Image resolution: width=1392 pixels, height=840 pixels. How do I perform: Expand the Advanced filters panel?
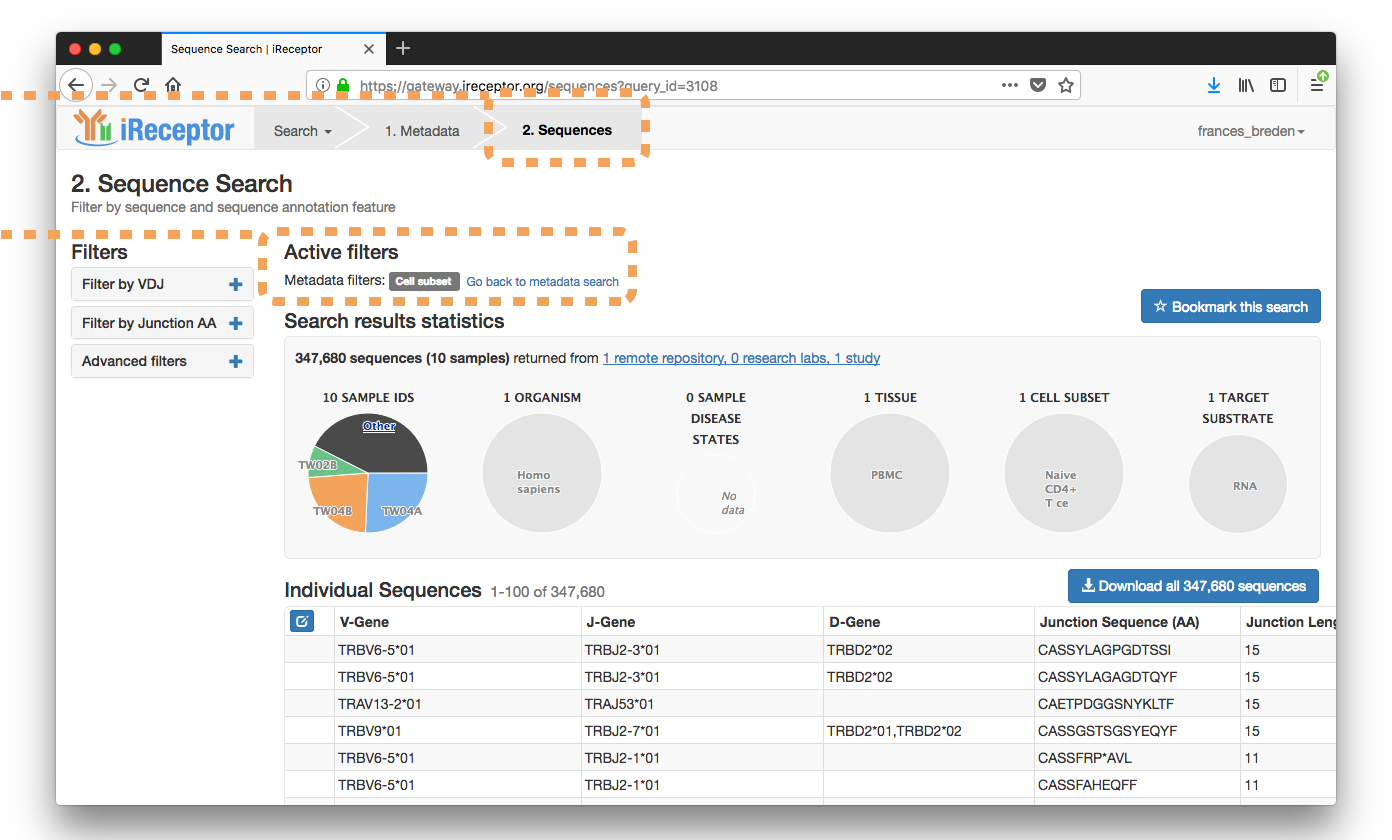point(162,361)
